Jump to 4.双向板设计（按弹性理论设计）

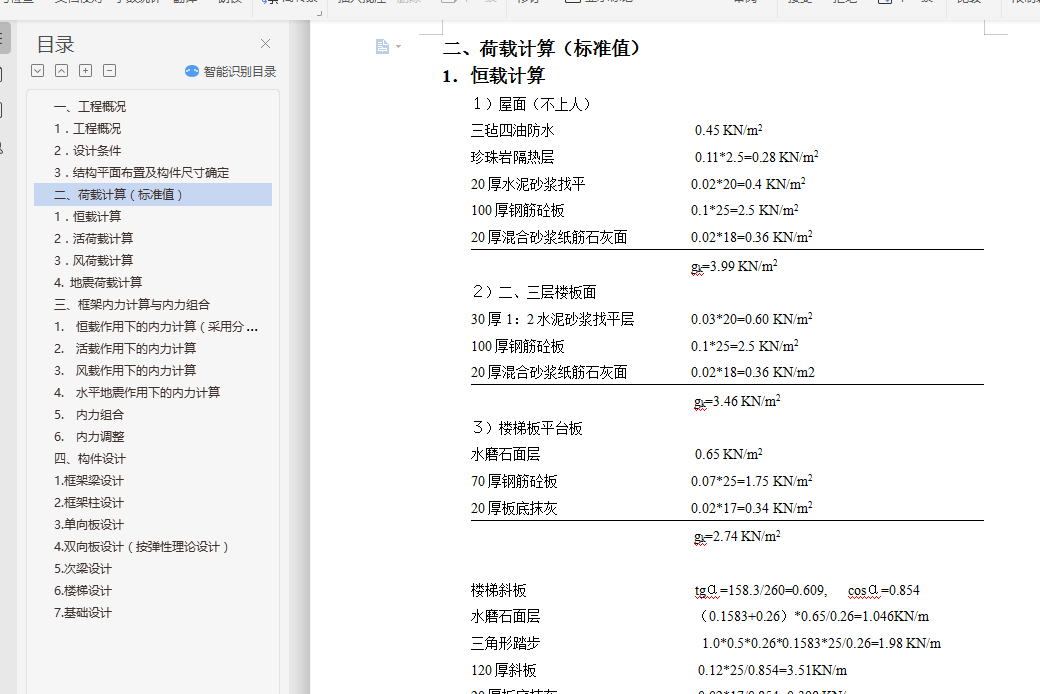(x=141, y=547)
